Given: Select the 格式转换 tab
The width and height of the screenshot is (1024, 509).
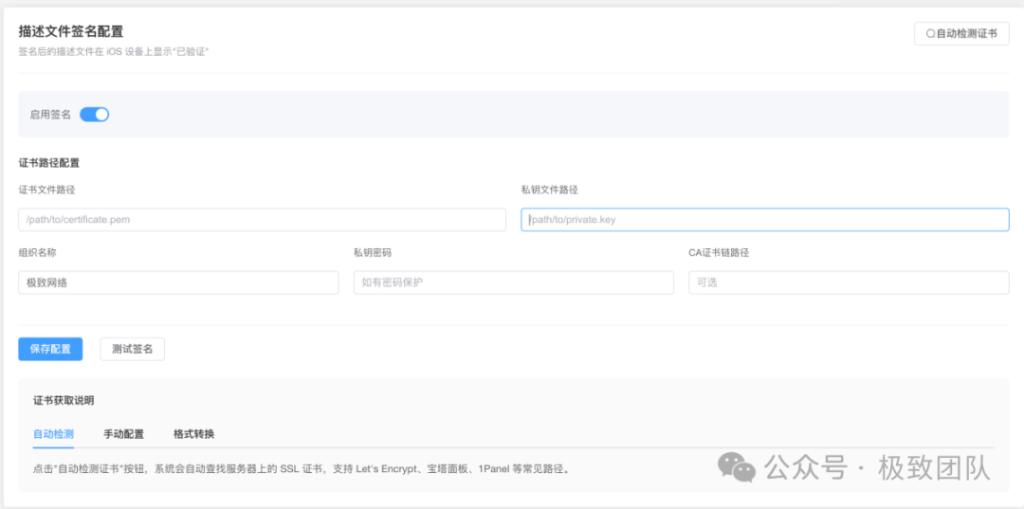Looking at the screenshot, I should pyautogui.click(x=194, y=434).
